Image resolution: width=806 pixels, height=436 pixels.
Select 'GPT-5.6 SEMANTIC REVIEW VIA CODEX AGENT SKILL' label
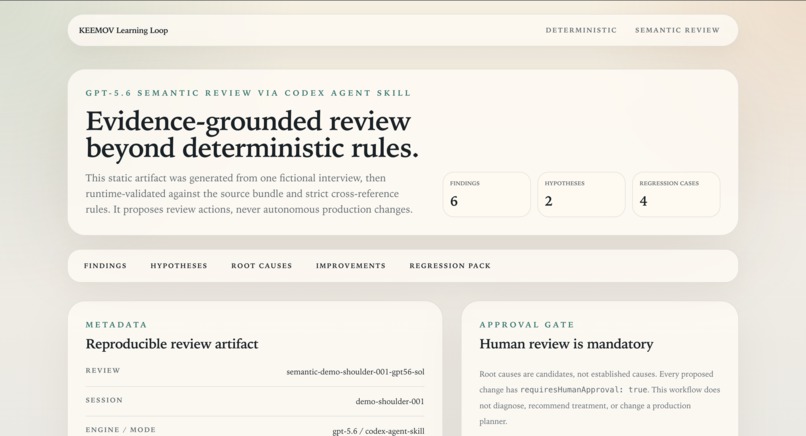pyautogui.click(x=248, y=93)
